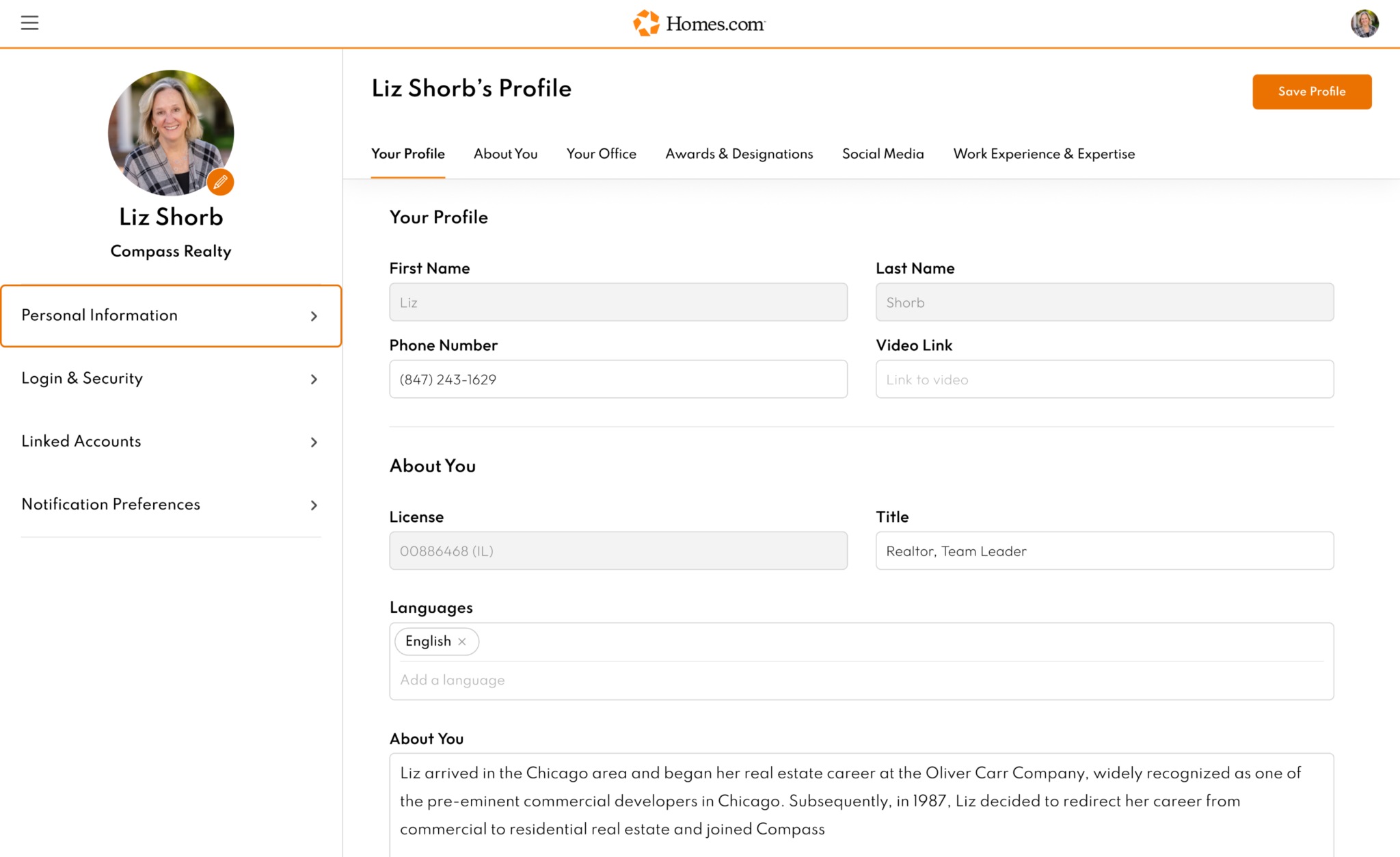Open Work Experience & Expertise tab
This screenshot has height=857, width=1400.
pos(1044,154)
